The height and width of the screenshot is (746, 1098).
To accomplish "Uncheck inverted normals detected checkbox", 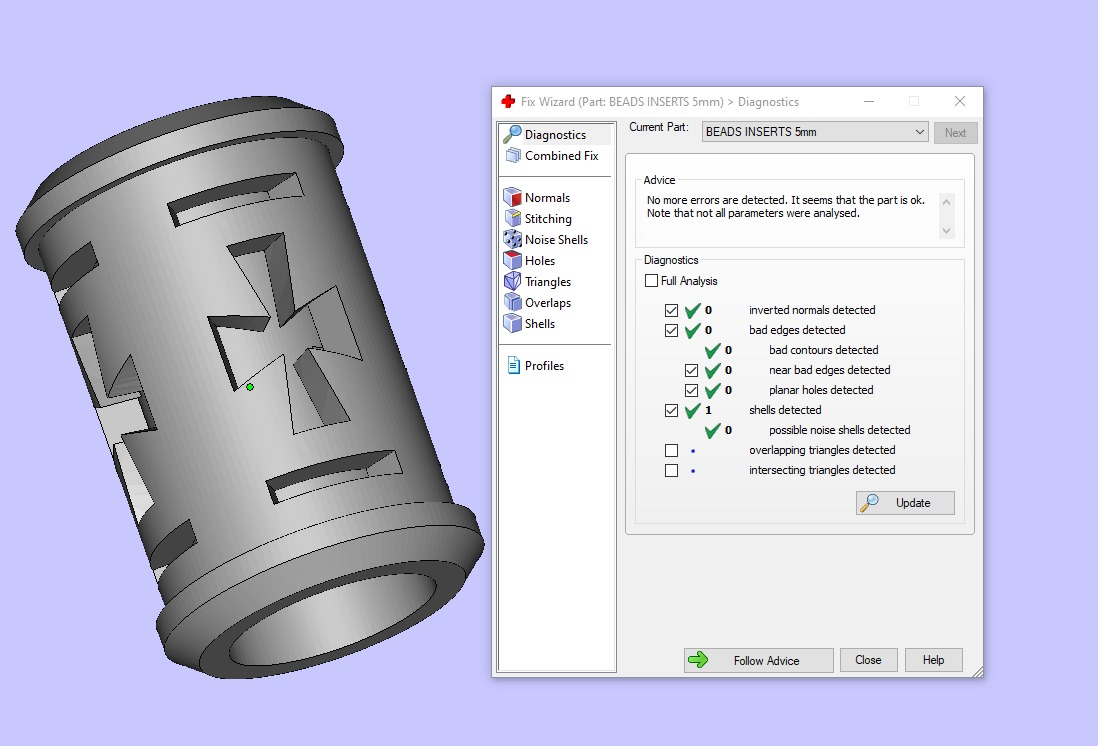I will tap(672, 310).
